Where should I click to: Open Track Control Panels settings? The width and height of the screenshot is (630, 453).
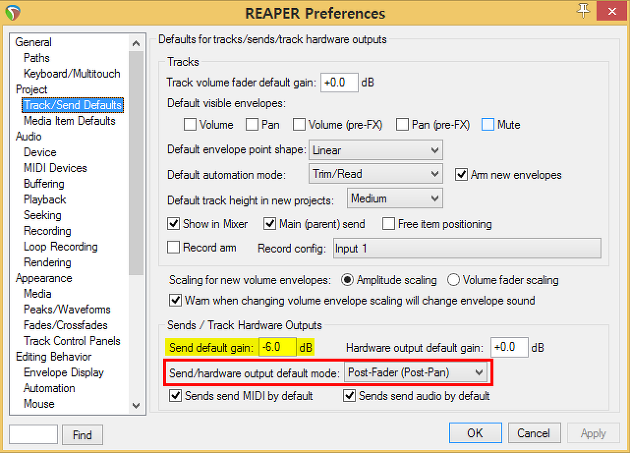tap(72, 341)
